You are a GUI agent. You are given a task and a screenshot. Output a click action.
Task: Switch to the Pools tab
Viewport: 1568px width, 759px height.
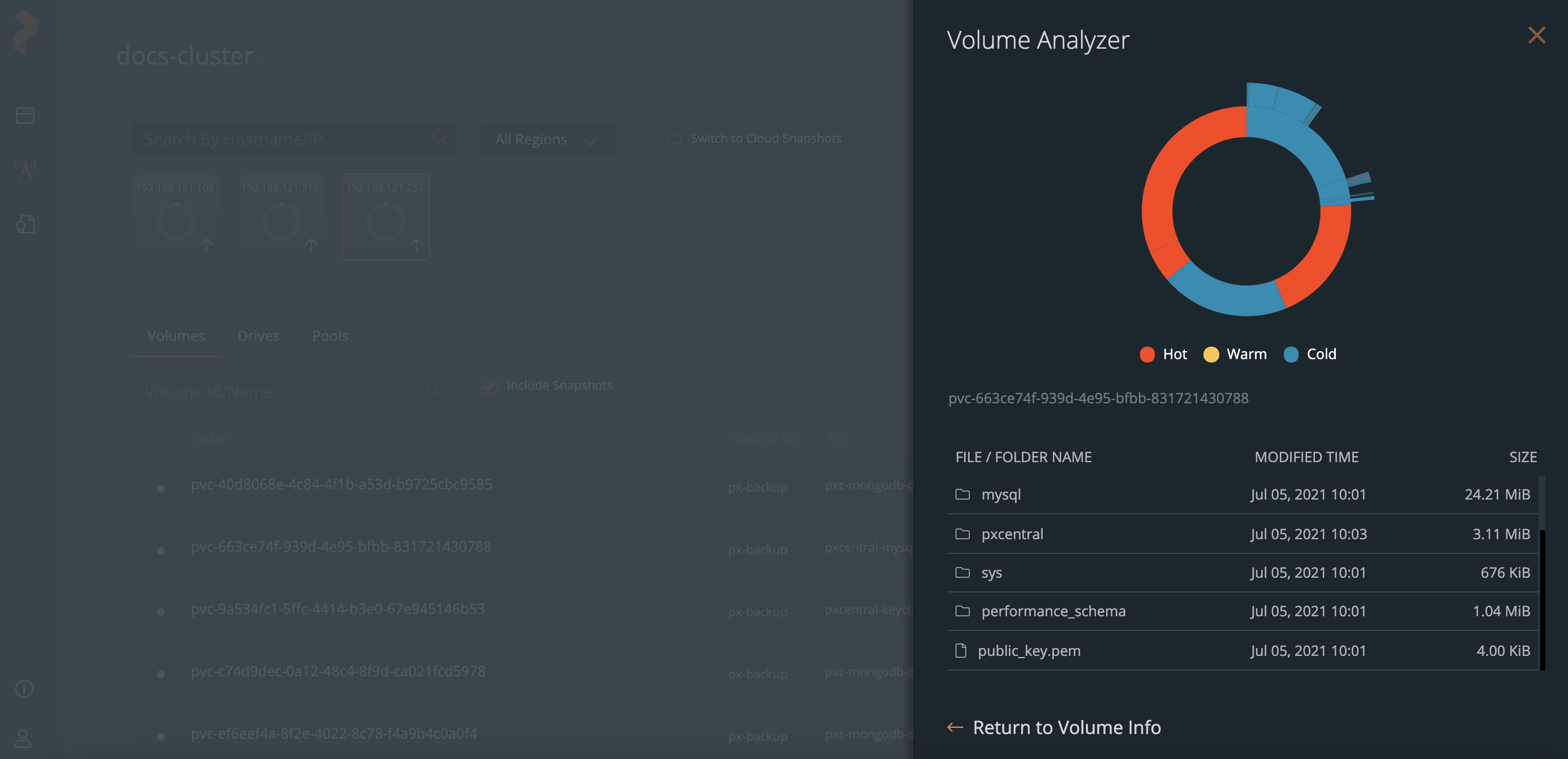click(x=330, y=336)
